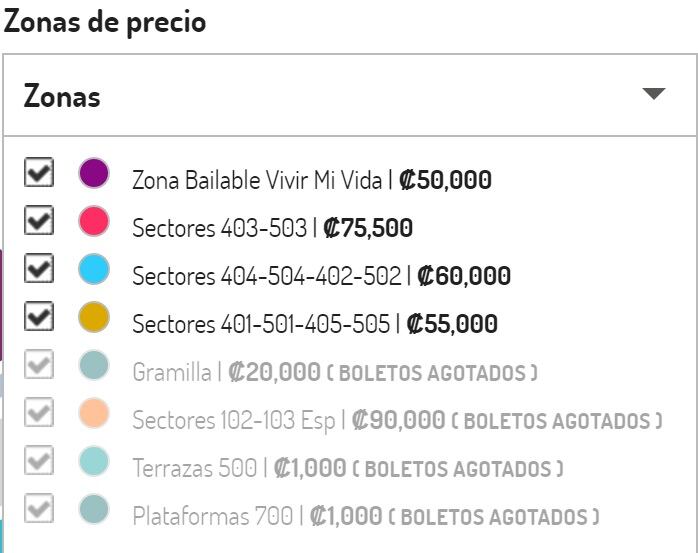Select the Sectores 403-503 ₡75,500 label
Image resolution: width=698 pixels, height=553 pixels.
click(272, 229)
